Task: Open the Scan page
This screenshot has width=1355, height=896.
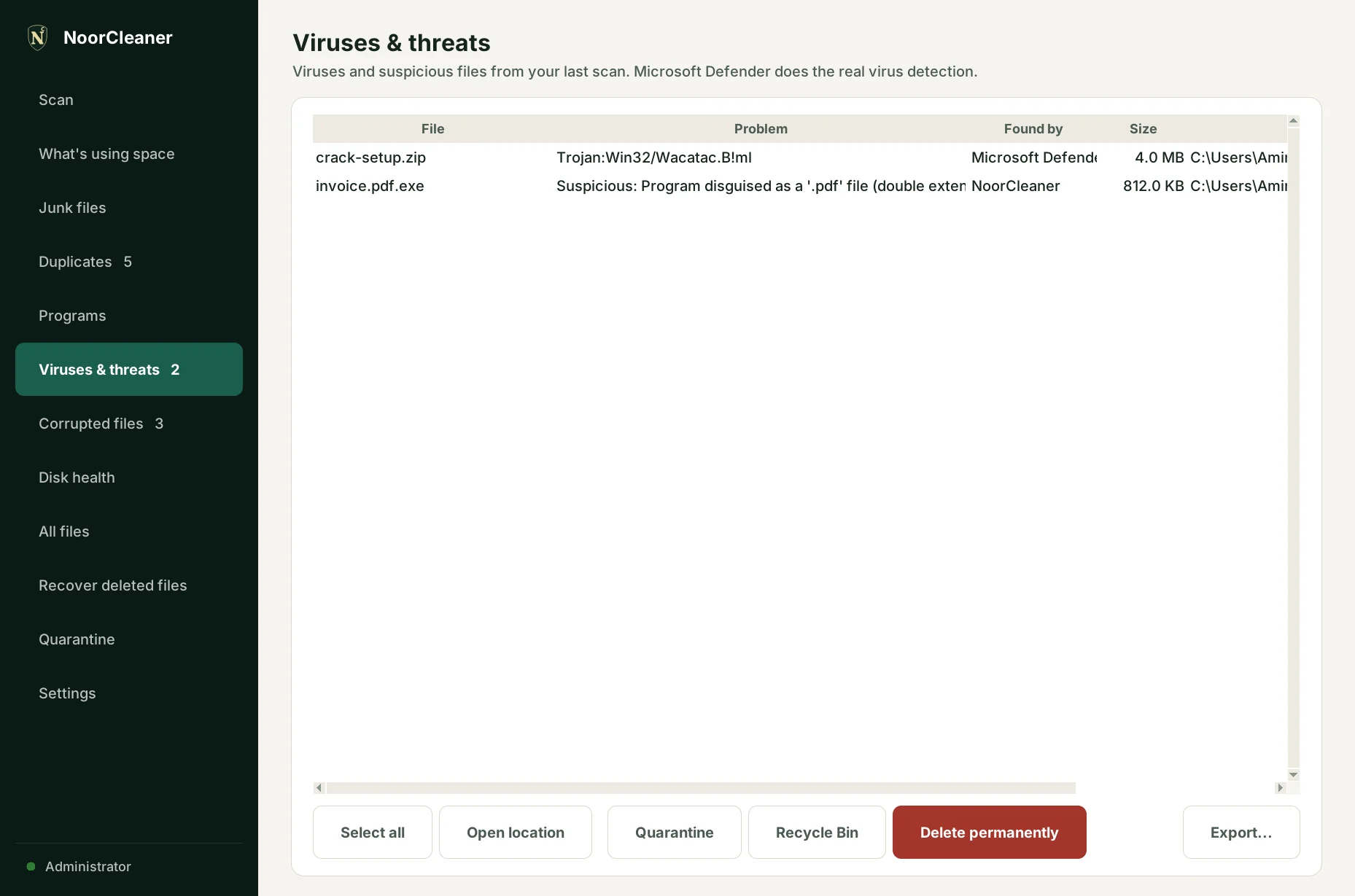Action: click(x=129, y=100)
